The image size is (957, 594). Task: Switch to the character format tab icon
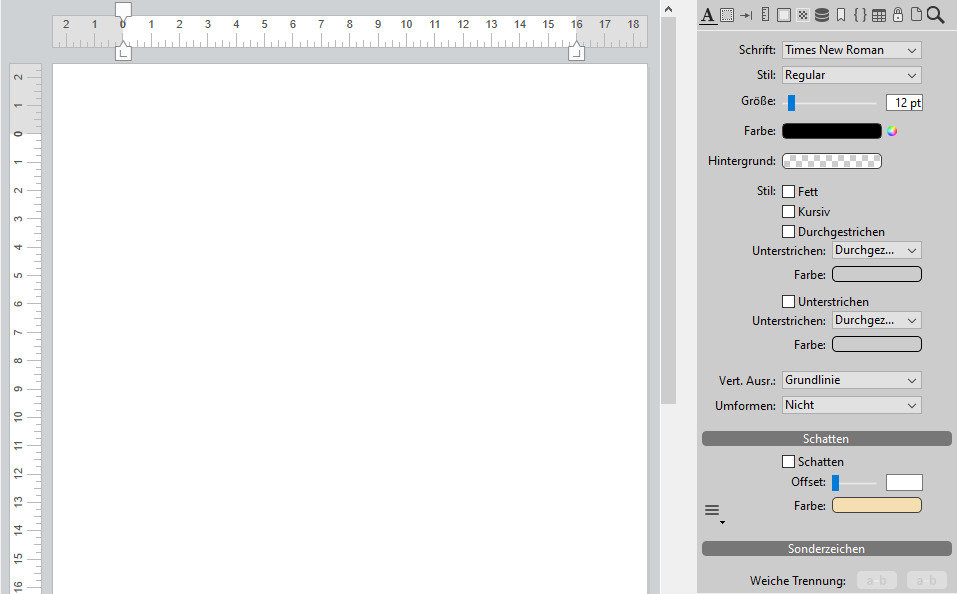708,14
